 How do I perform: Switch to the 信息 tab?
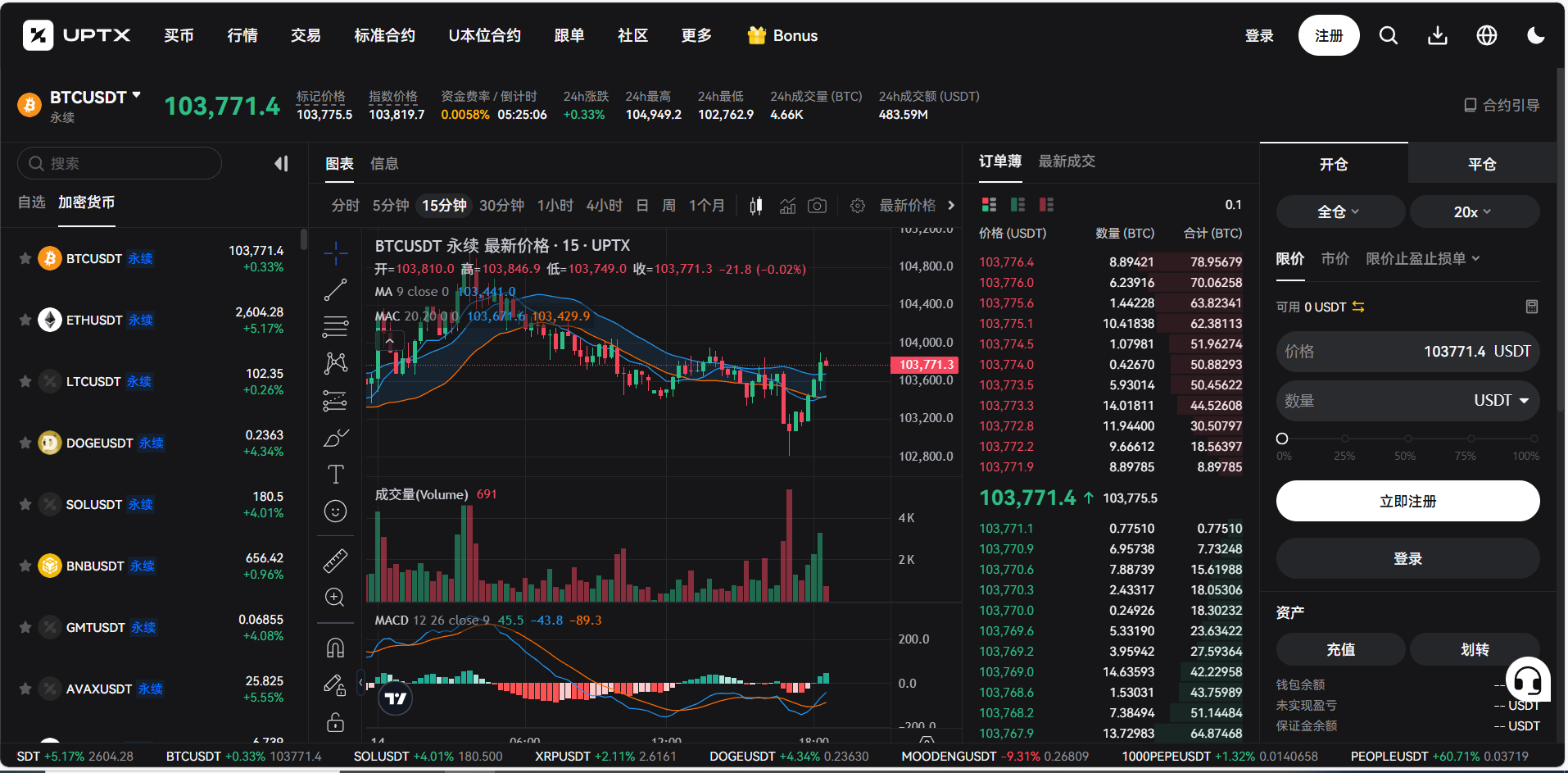384,164
